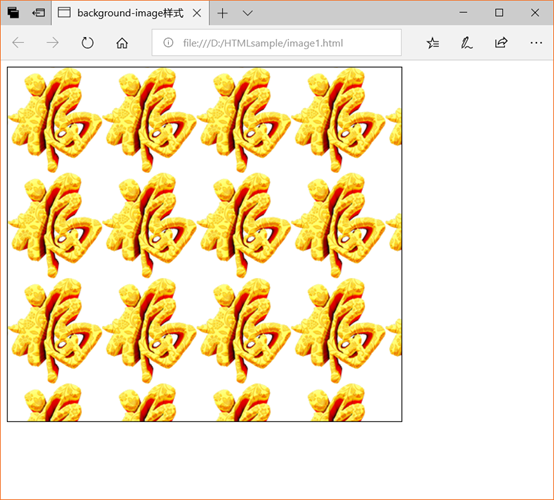Add notes with the pen icon
The height and width of the screenshot is (500, 554).
coord(466,43)
